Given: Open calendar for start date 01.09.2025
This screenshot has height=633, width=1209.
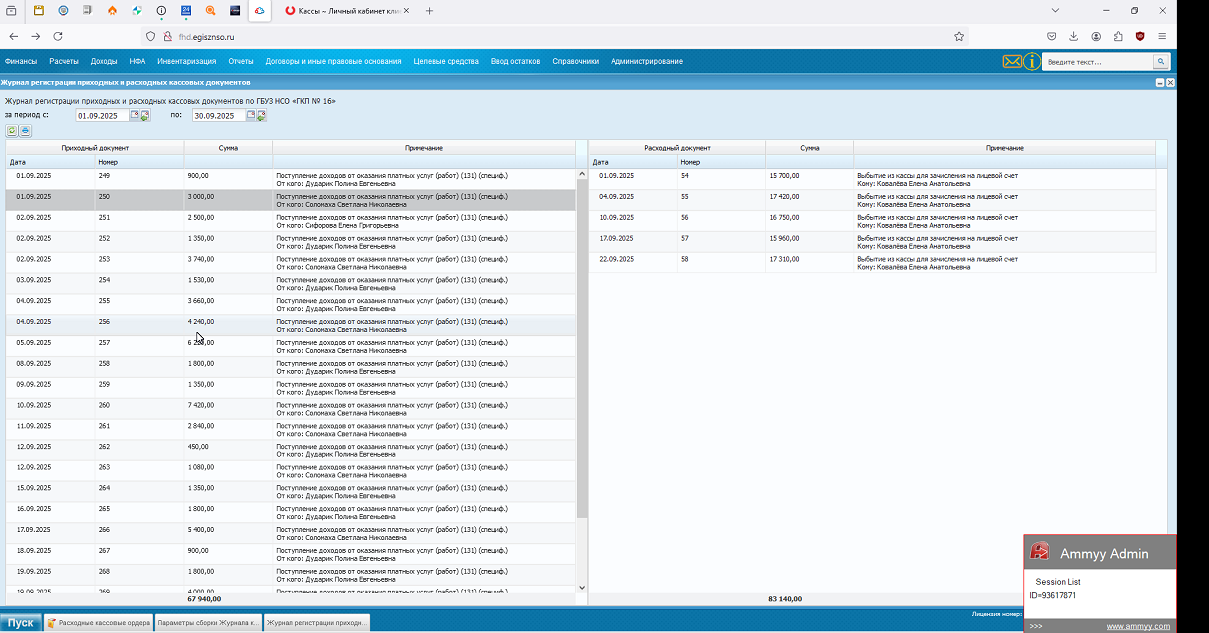Looking at the screenshot, I should 135,115.
